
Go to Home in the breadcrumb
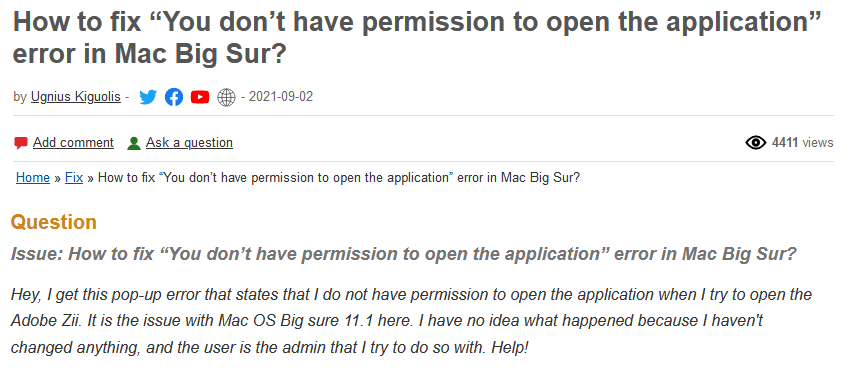pos(33,178)
